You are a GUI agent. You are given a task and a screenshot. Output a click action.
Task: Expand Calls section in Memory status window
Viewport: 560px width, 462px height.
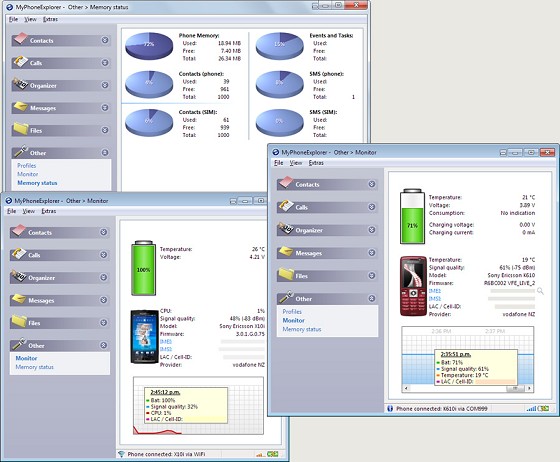click(x=105, y=62)
